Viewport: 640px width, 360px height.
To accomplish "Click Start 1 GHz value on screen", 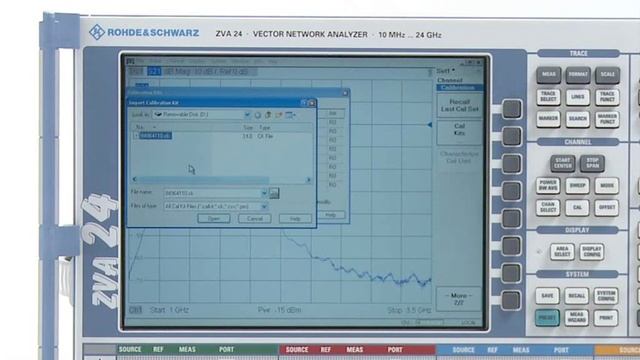I will pos(169,310).
